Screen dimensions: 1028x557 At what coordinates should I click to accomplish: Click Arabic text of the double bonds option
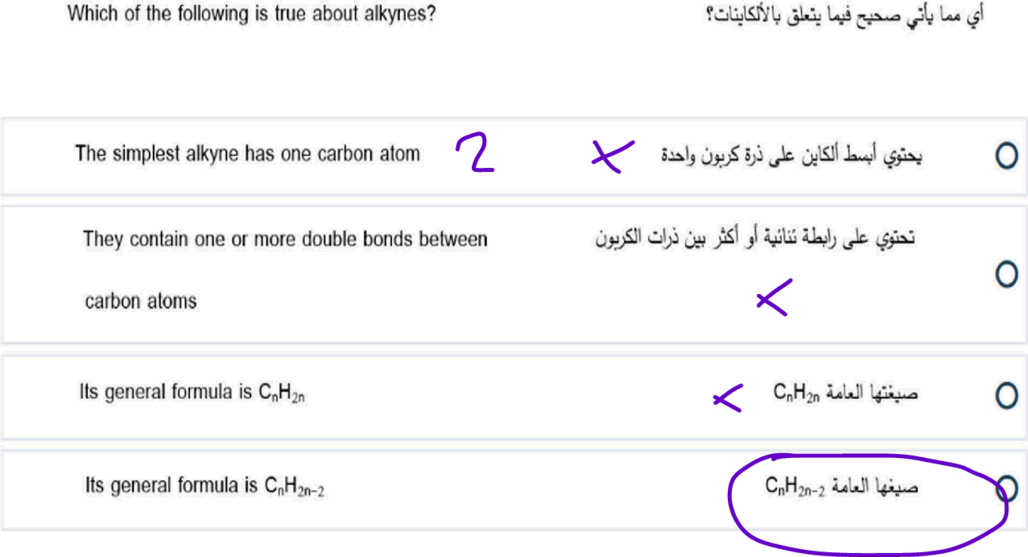pyautogui.click(x=755, y=238)
